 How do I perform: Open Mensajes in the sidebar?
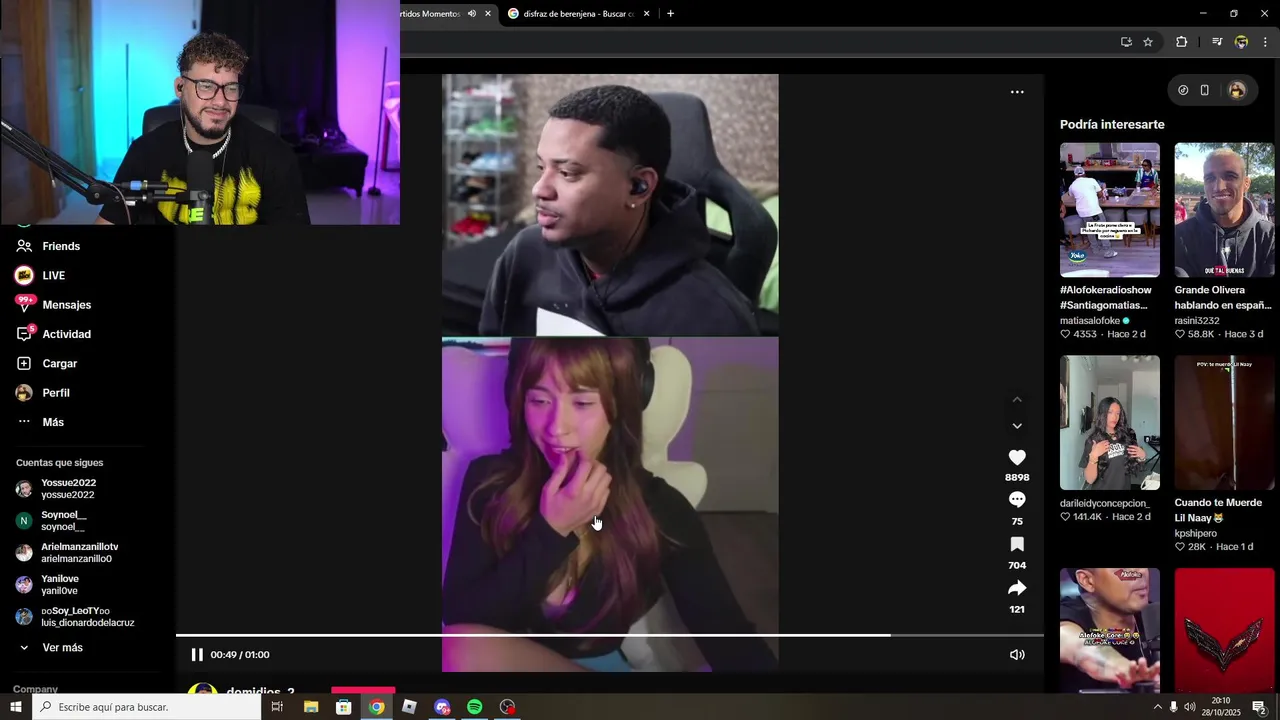pyautogui.click(x=67, y=305)
